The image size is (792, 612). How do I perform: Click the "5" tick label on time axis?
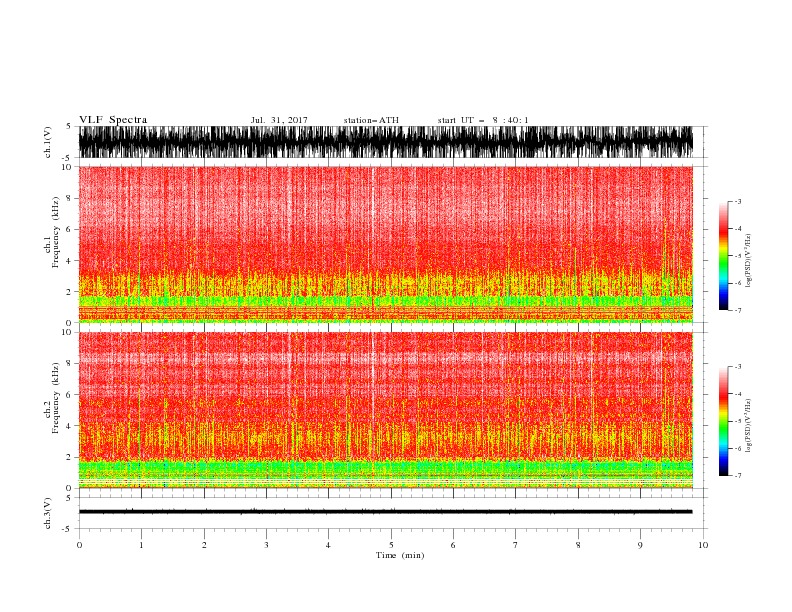click(x=391, y=545)
